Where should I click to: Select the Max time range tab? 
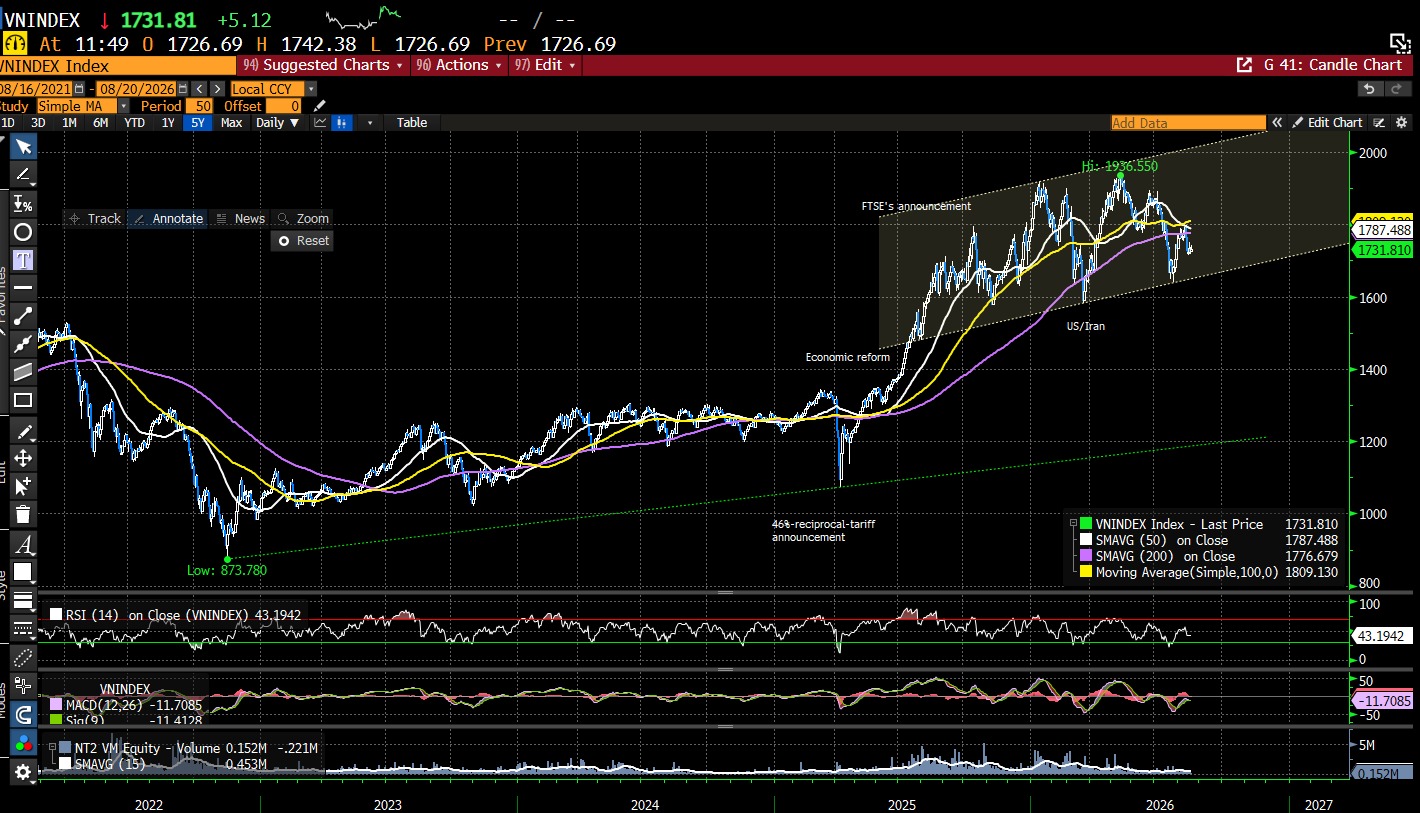pos(231,123)
